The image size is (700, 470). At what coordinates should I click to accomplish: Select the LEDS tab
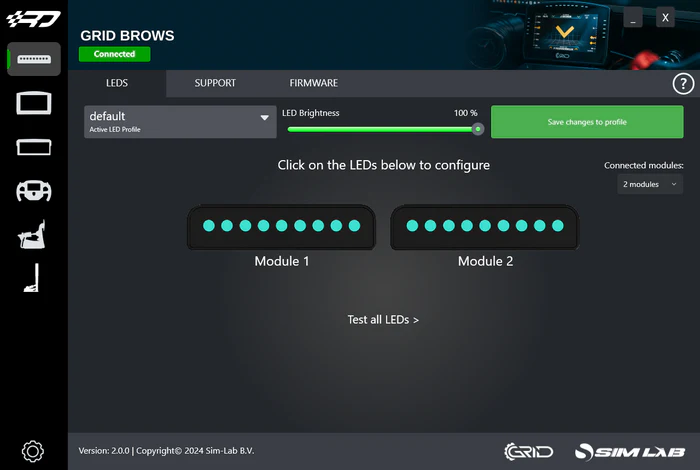(x=117, y=83)
